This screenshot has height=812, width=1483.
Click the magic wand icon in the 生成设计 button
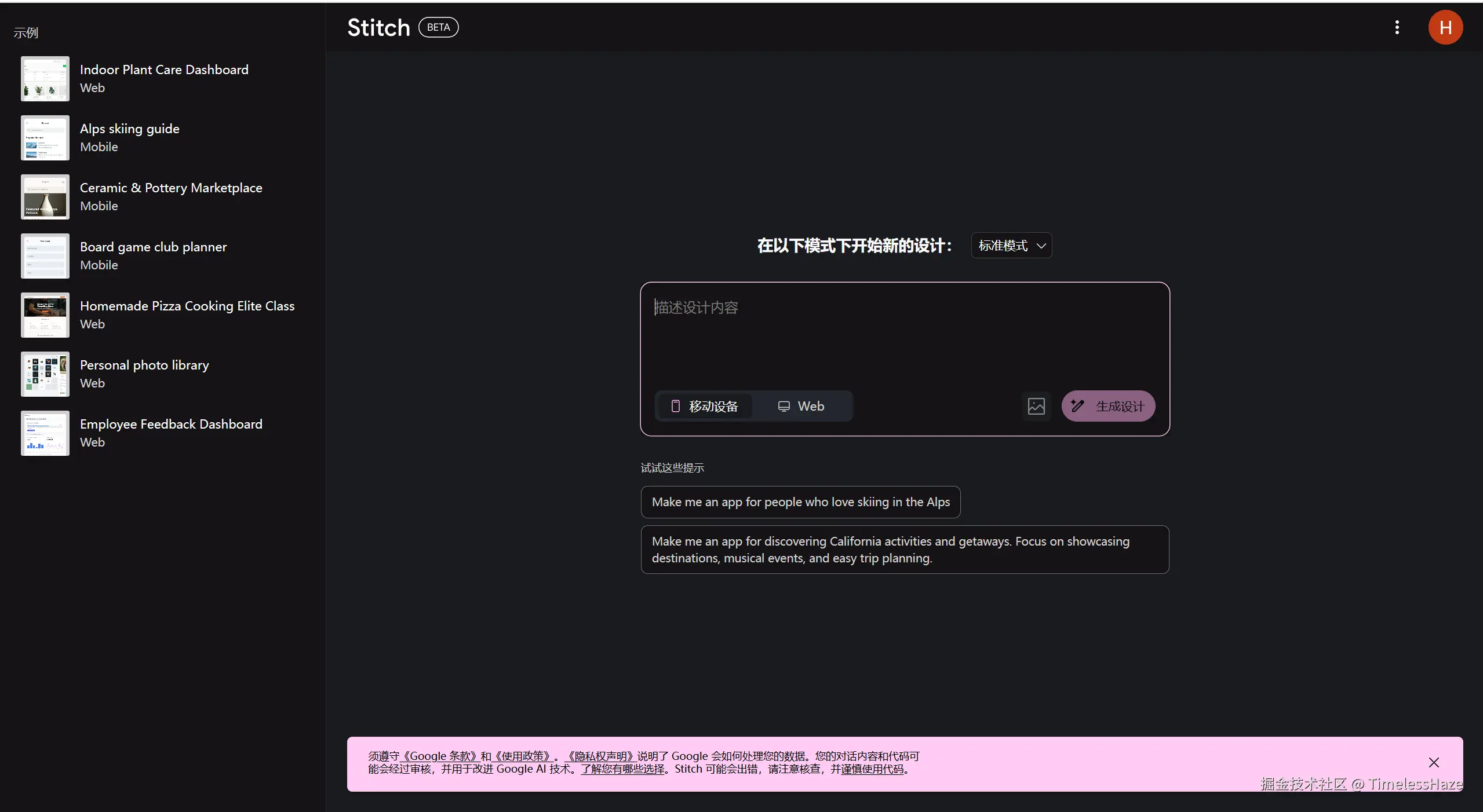pyautogui.click(x=1077, y=406)
